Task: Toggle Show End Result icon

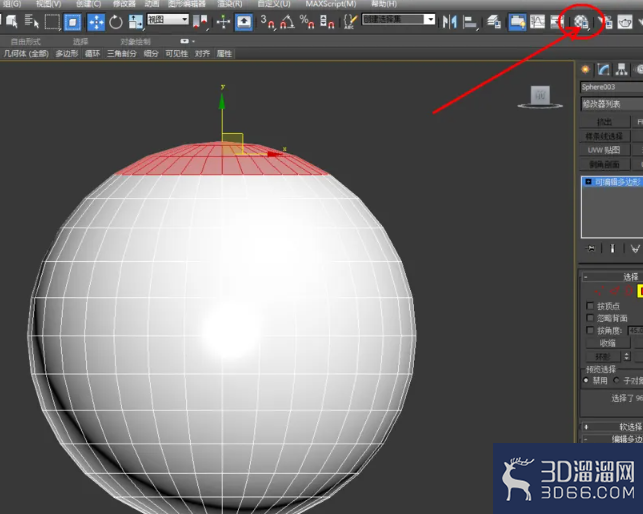Action: [x=613, y=249]
